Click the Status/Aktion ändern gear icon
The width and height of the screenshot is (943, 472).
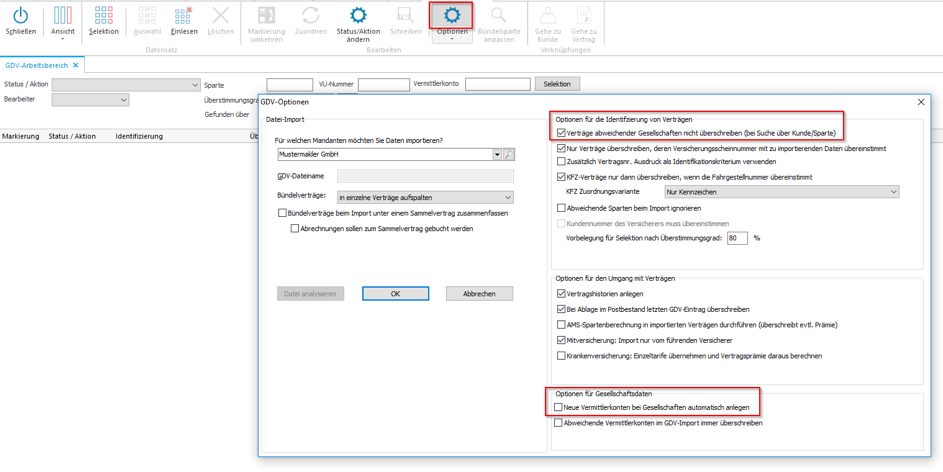[358, 15]
